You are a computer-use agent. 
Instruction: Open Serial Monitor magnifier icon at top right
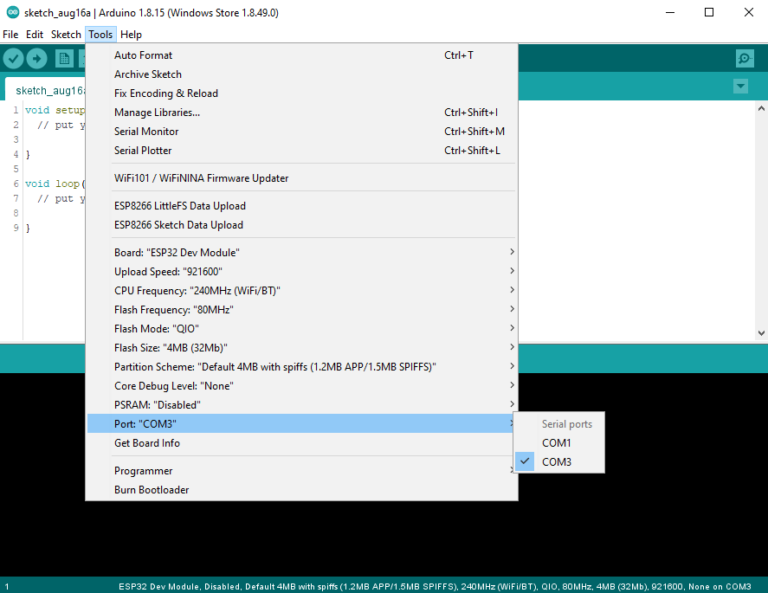coord(744,59)
